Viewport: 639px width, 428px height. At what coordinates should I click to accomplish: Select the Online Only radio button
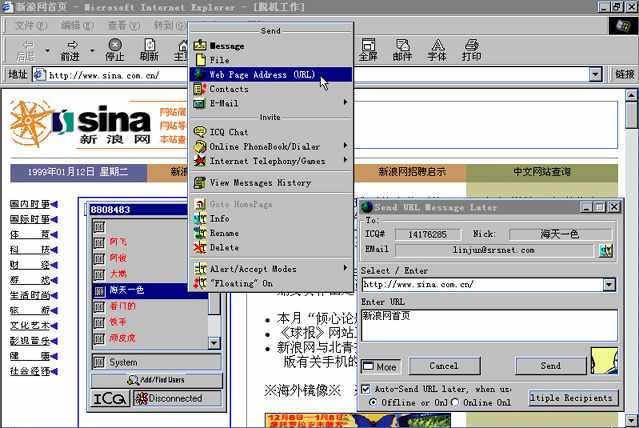(455, 402)
